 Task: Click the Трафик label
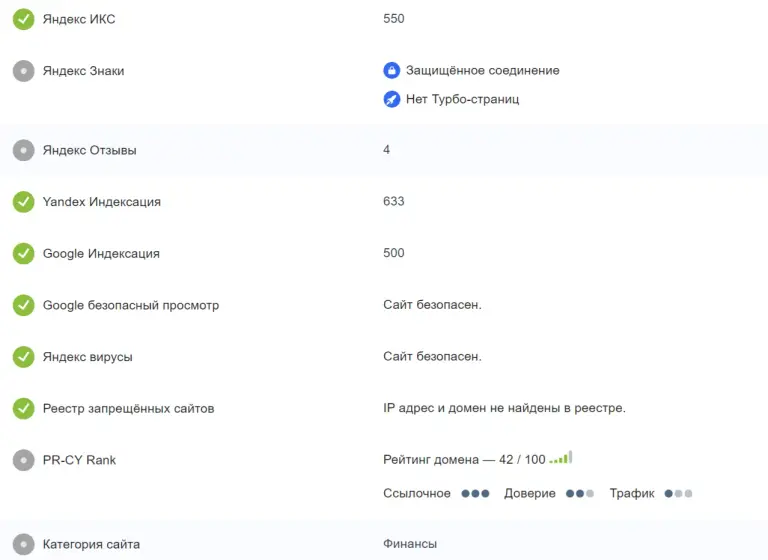coord(632,493)
